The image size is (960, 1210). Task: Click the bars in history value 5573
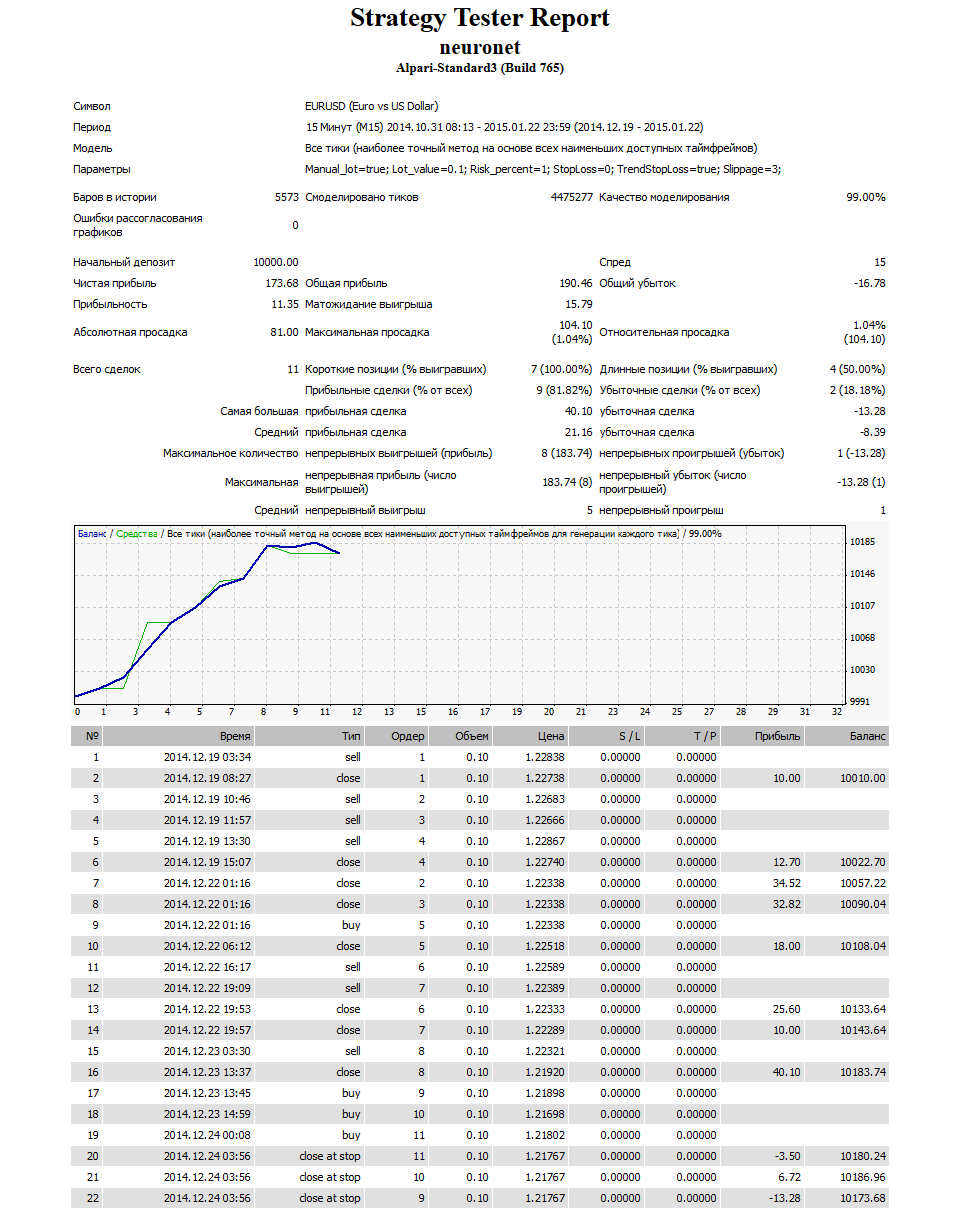[x=286, y=197]
